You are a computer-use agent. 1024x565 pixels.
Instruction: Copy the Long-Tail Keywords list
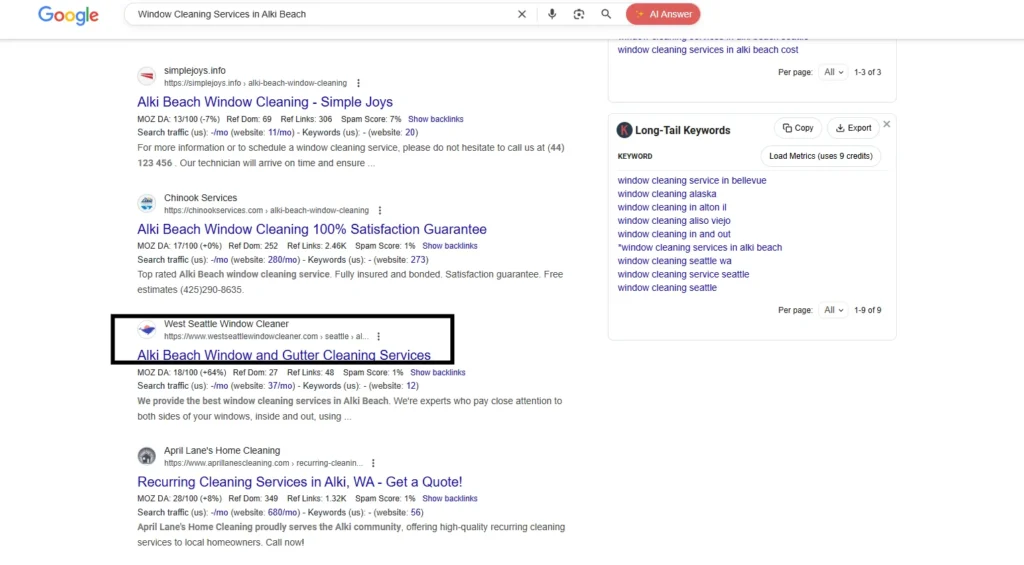798,129
